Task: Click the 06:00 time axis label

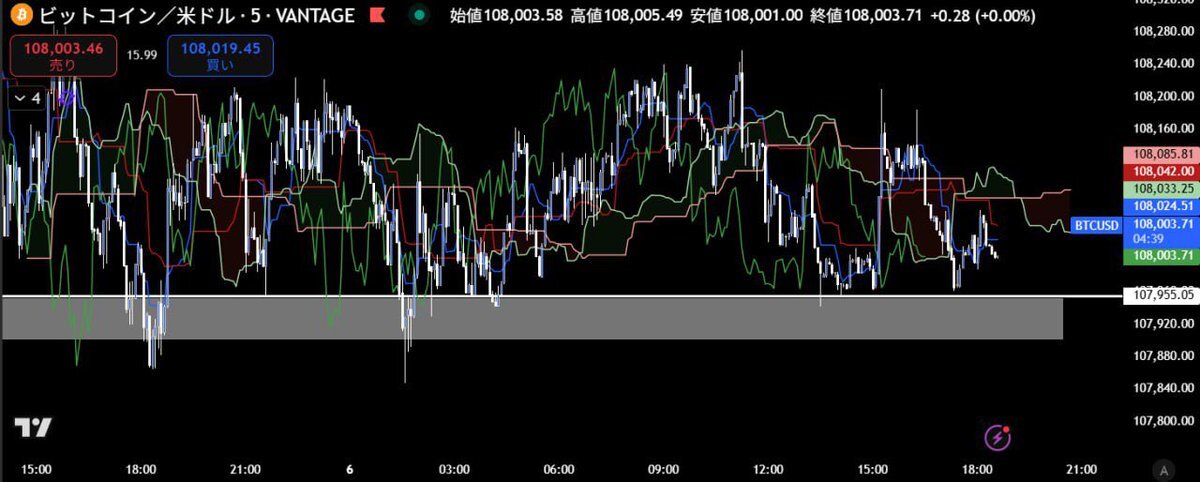Action: pos(558,469)
